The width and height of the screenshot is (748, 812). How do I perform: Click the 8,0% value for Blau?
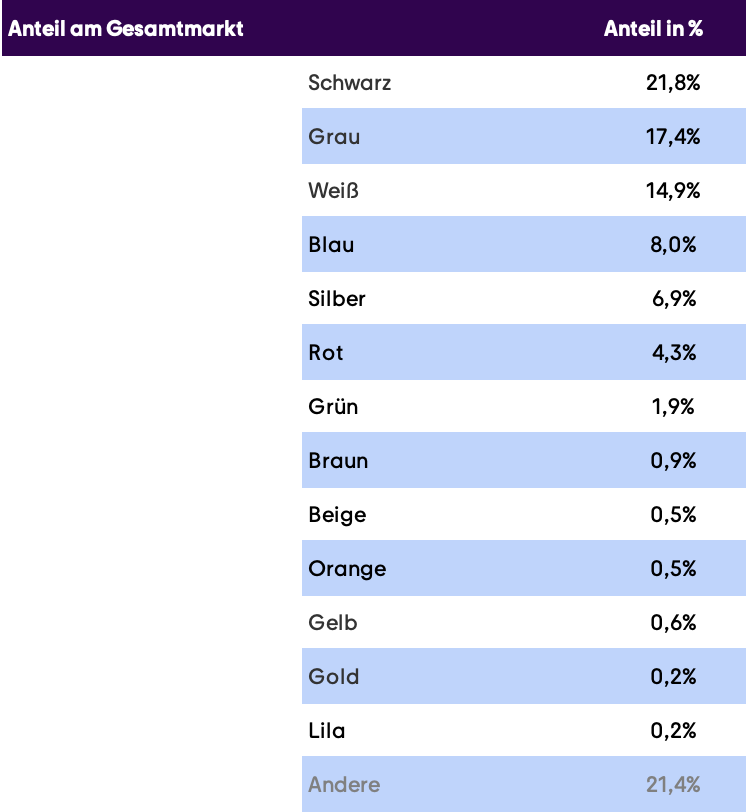pos(673,244)
